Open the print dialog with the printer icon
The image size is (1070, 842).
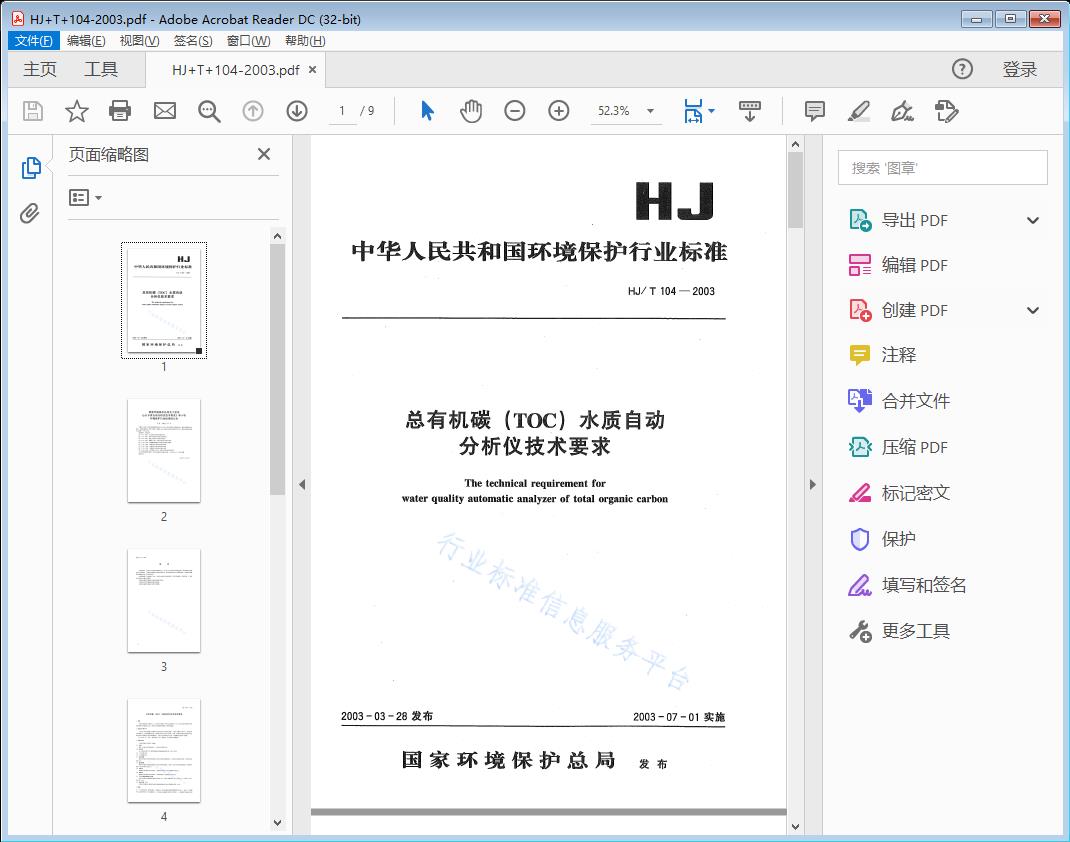point(120,111)
